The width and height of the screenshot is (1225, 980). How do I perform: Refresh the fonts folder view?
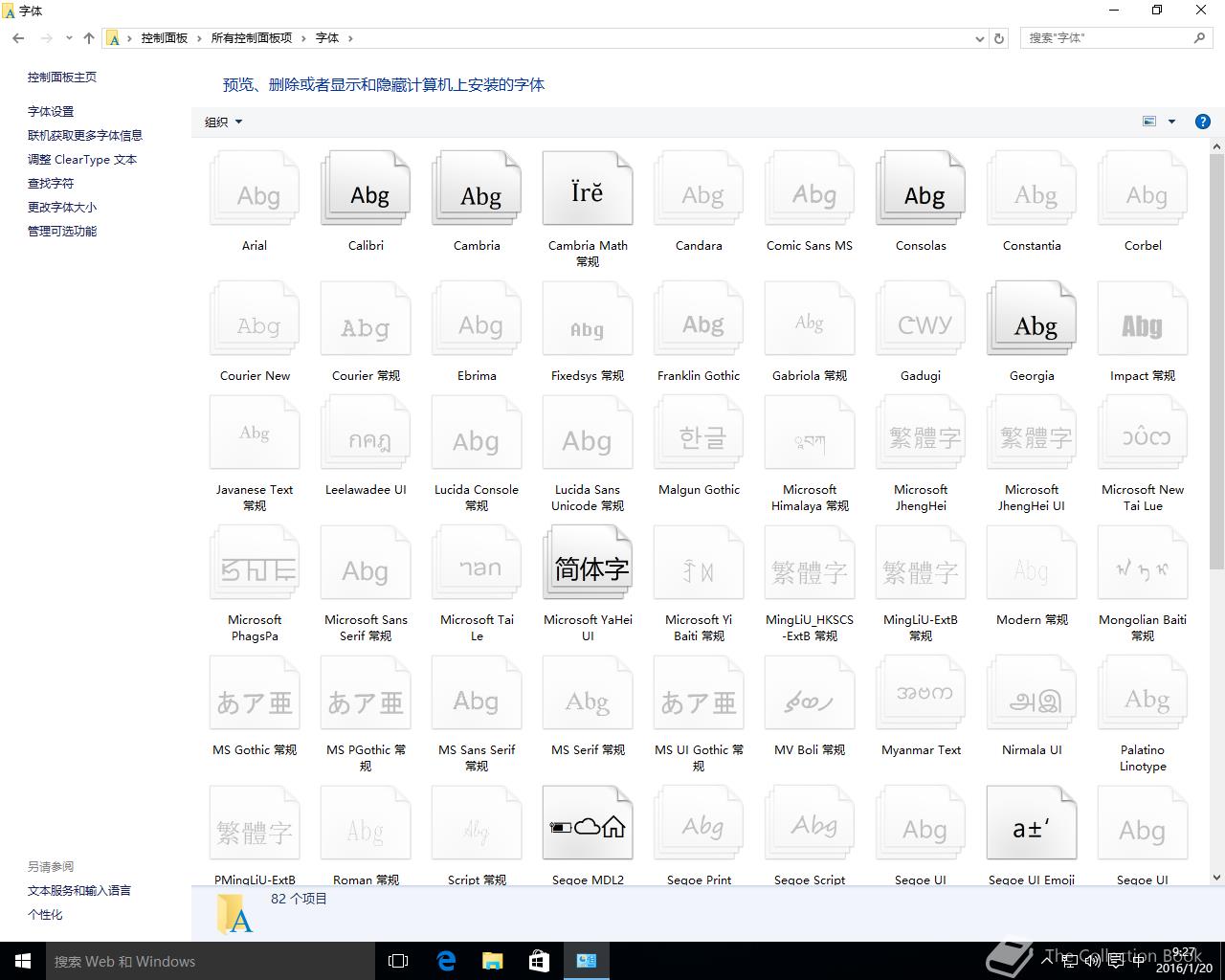[x=999, y=38]
